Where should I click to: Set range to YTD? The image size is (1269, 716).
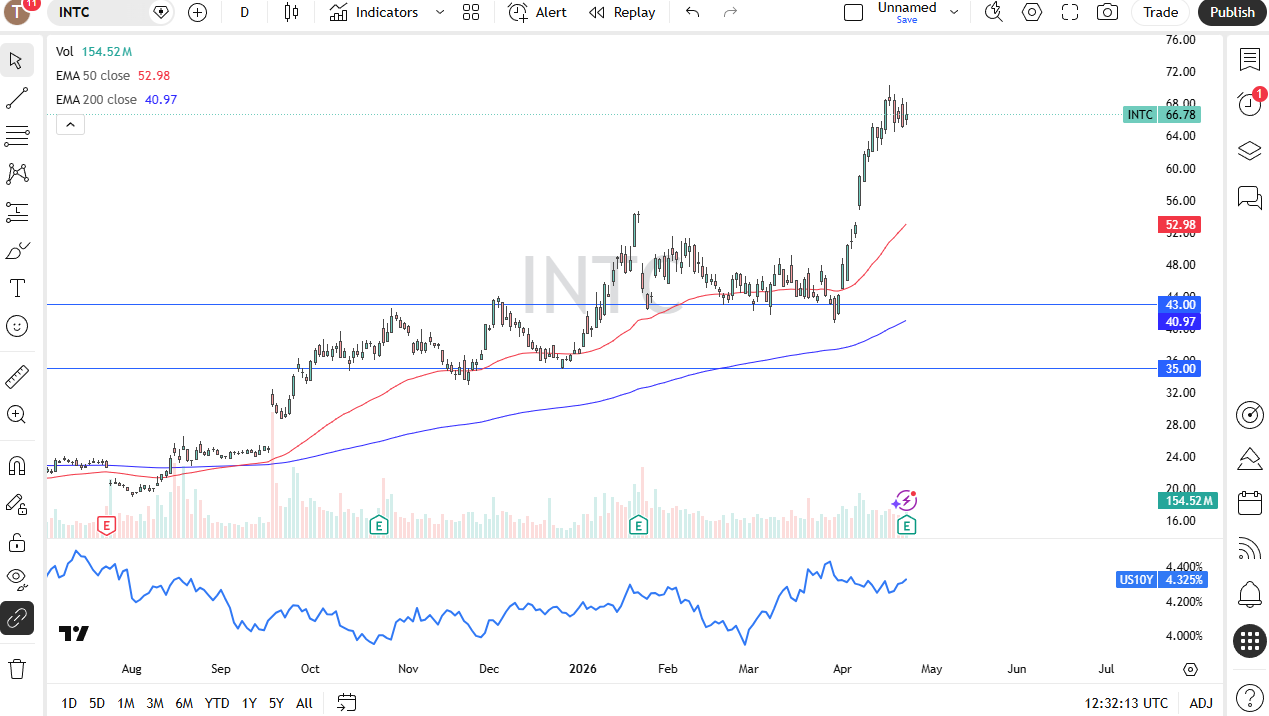click(217, 703)
